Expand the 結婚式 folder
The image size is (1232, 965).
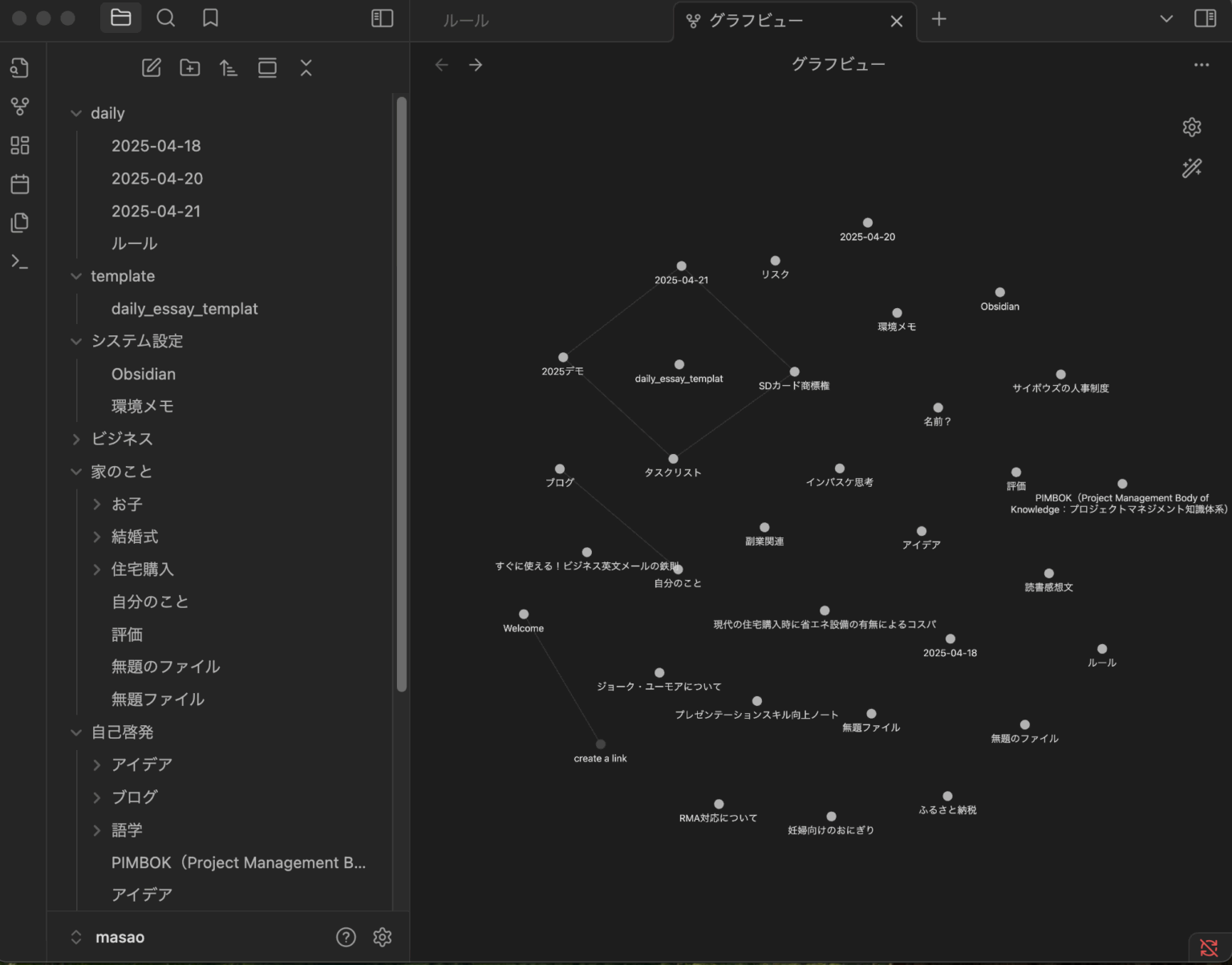point(96,537)
